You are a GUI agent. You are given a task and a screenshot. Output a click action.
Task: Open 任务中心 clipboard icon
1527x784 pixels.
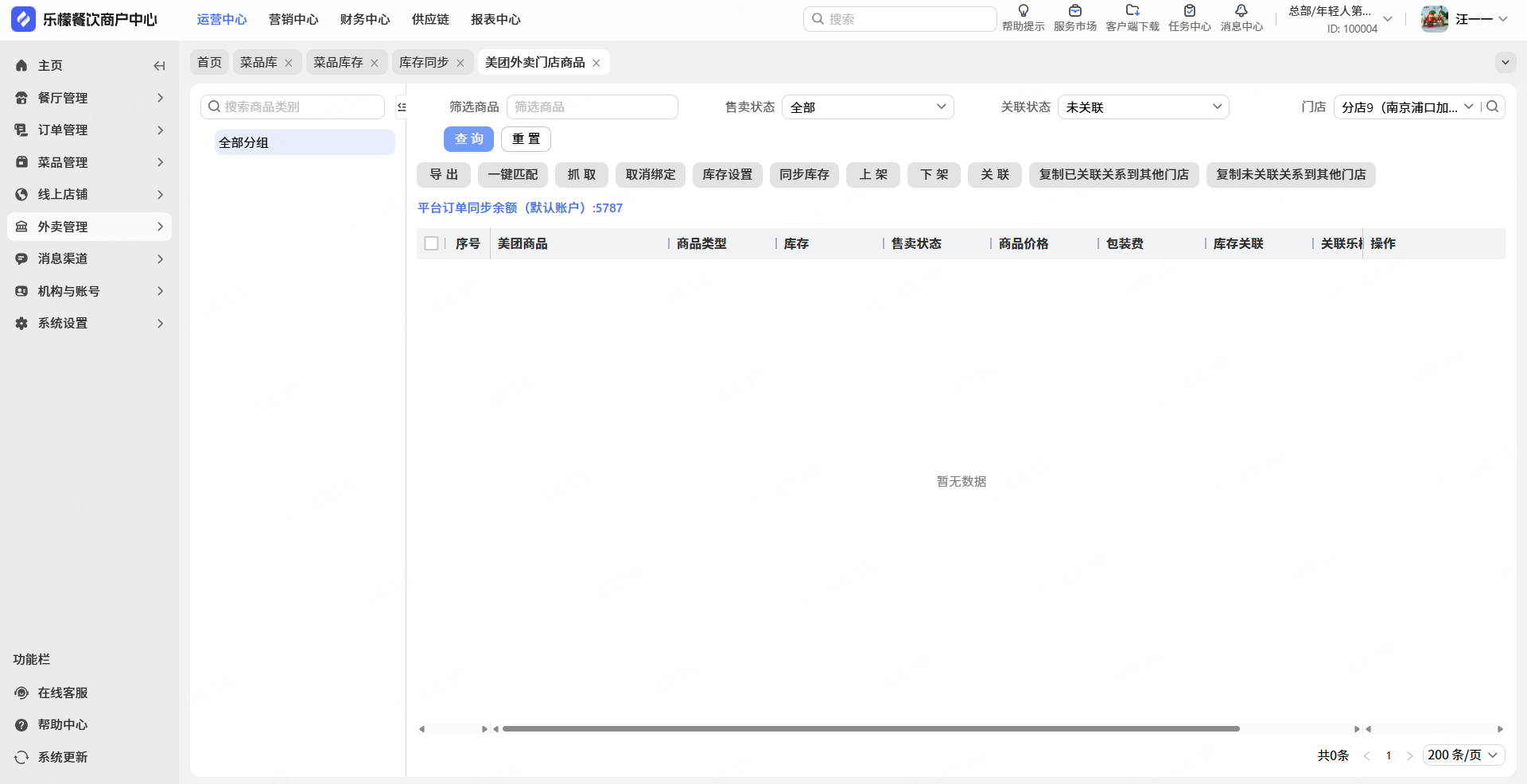point(1189,11)
